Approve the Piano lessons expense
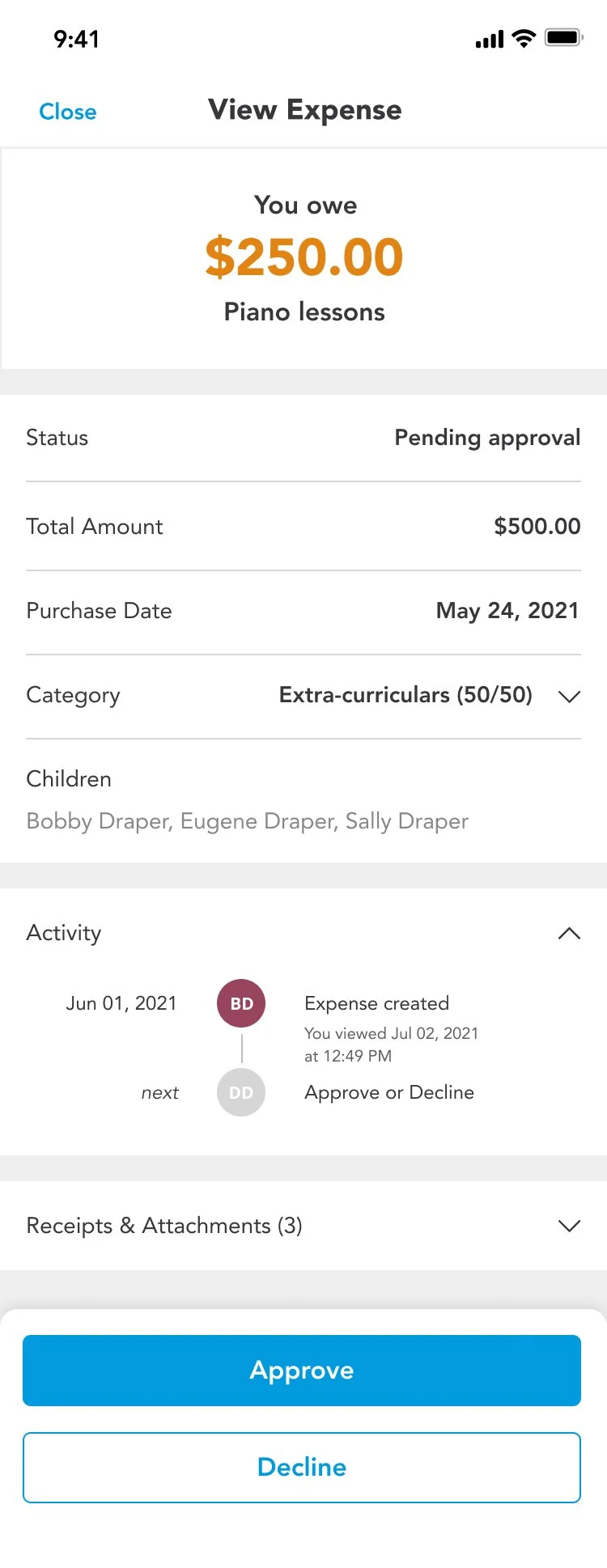The width and height of the screenshot is (607, 1568). point(302,1371)
